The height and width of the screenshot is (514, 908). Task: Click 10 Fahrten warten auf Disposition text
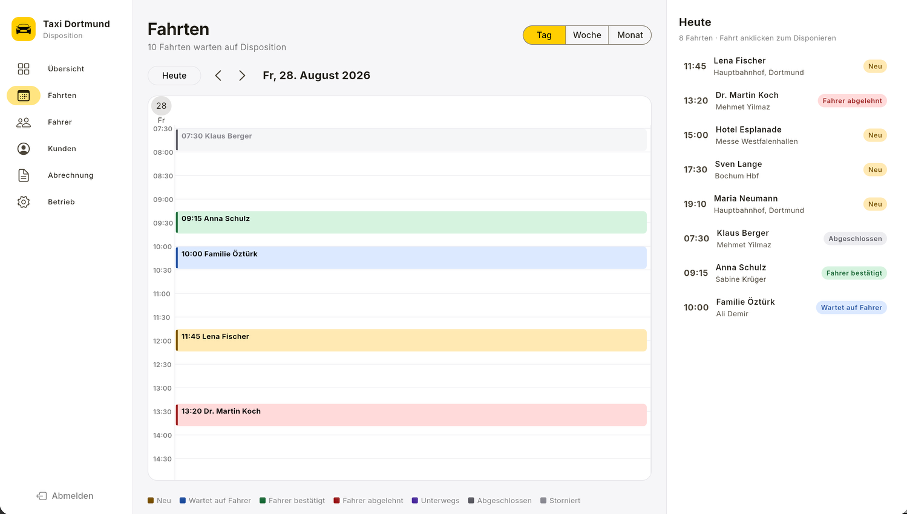click(x=217, y=47)
